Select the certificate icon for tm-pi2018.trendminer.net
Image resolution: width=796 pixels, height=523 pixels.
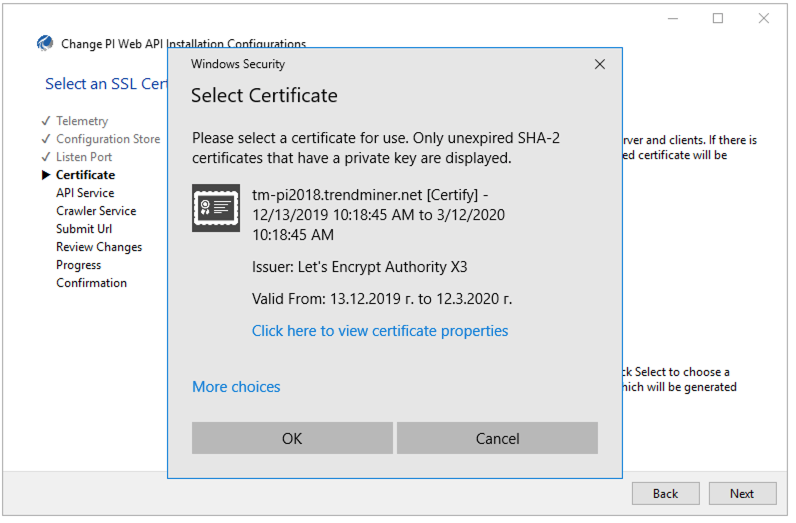coord(215,208)
